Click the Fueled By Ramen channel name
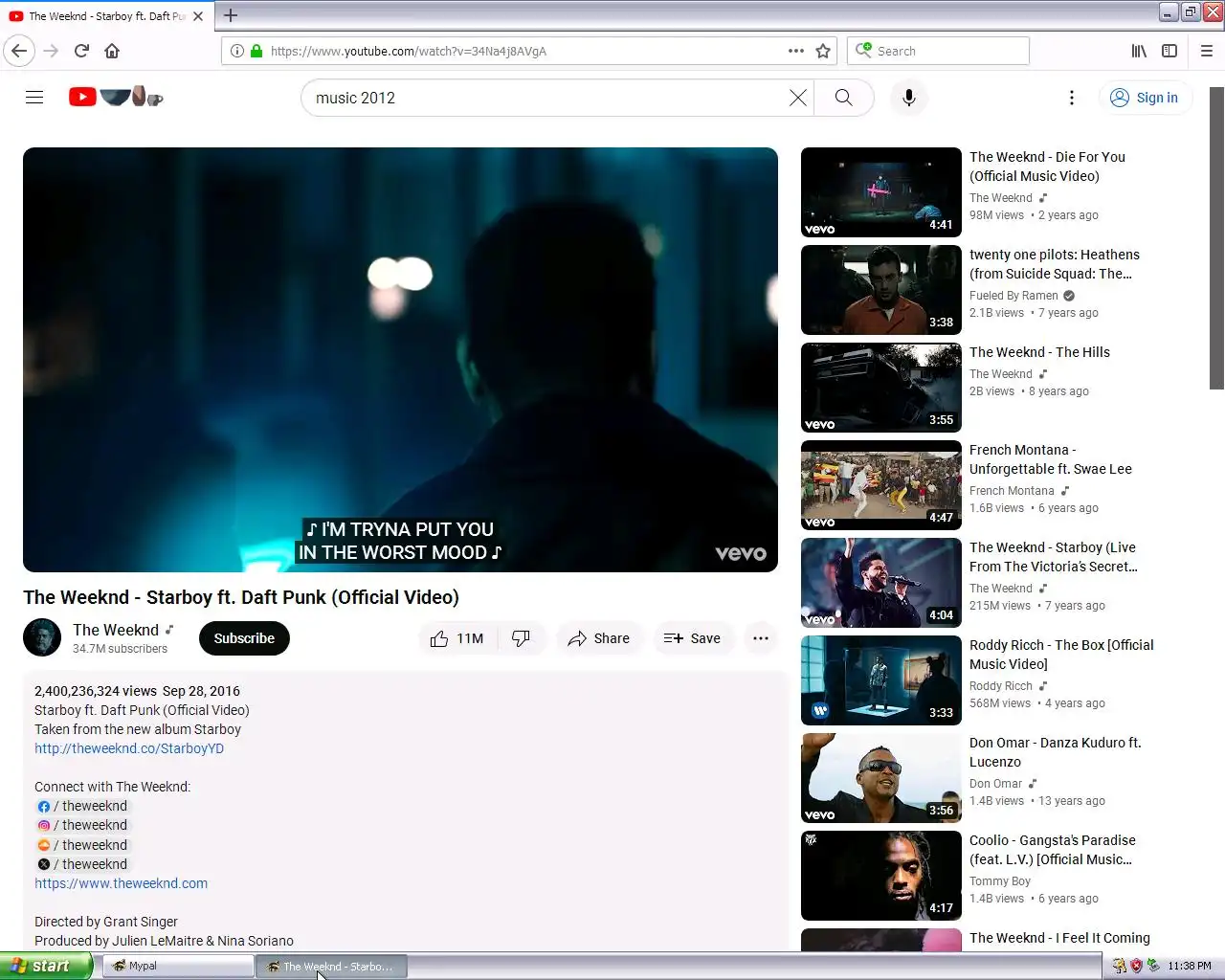1225x980 pixels. [1013, 296]
